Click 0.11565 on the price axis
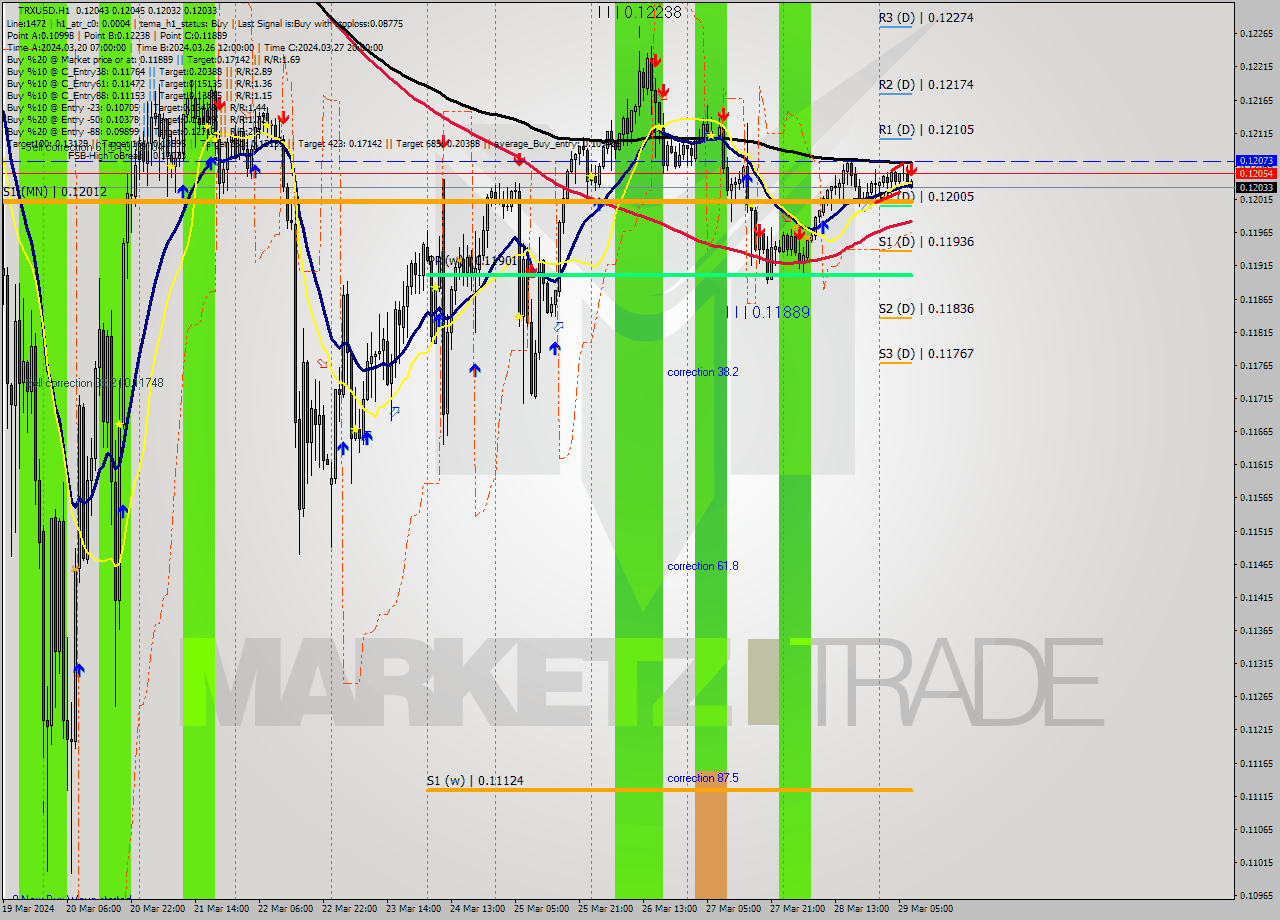The width and height of the screenshot is (1280, 920). [1255, 498]
